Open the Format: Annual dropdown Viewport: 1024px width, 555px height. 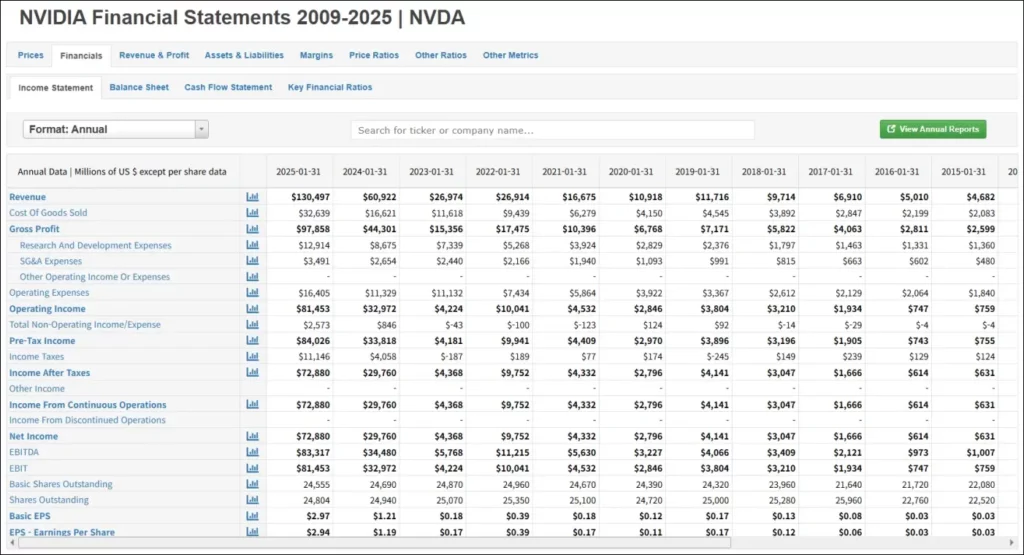(116, 129)
